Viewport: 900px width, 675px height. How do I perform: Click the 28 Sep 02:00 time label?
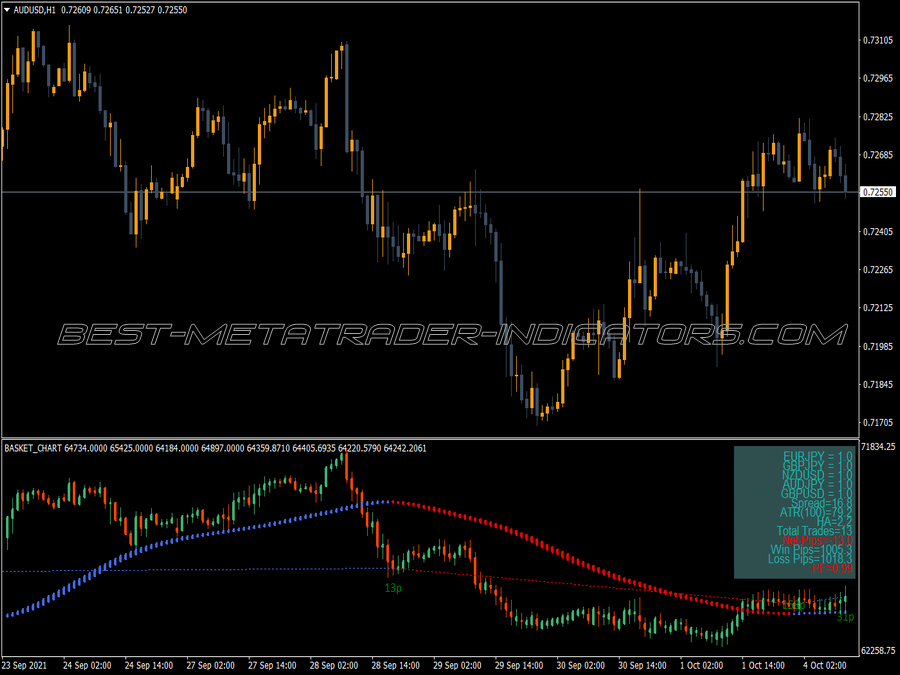coord(333,666)
